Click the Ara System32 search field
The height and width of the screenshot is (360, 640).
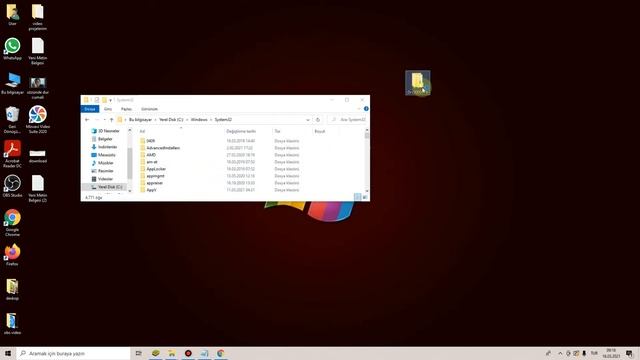click(349, 120)
